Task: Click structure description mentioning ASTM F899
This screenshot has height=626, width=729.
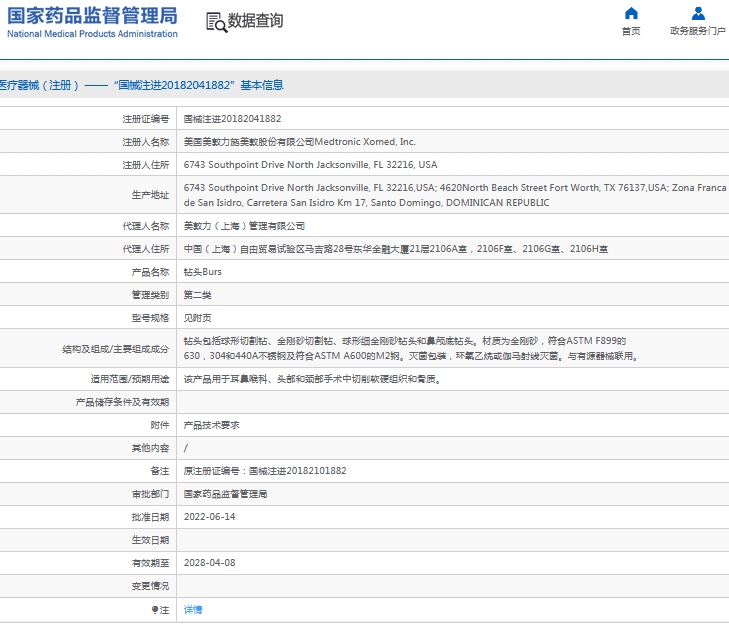Action: [x=411, y=348]
